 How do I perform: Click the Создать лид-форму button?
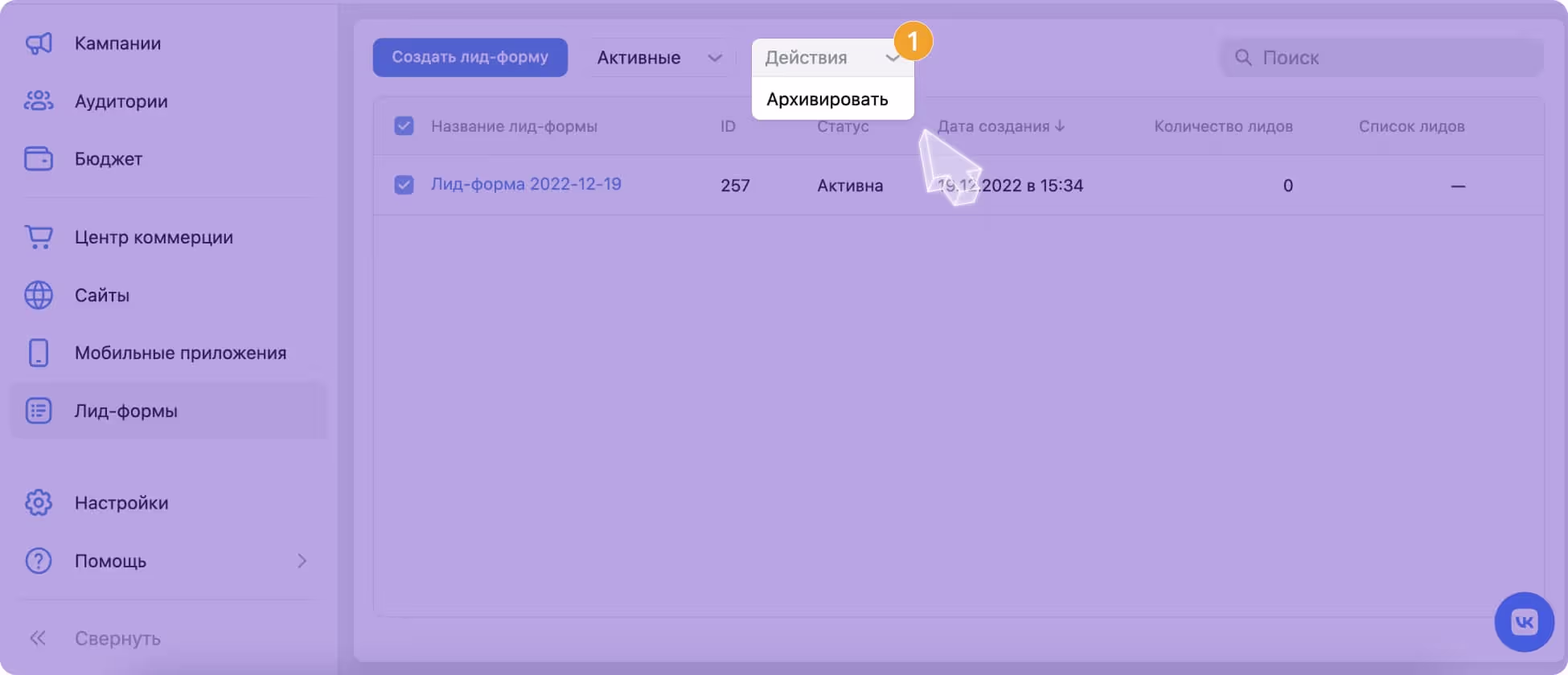tap(470, 58)
